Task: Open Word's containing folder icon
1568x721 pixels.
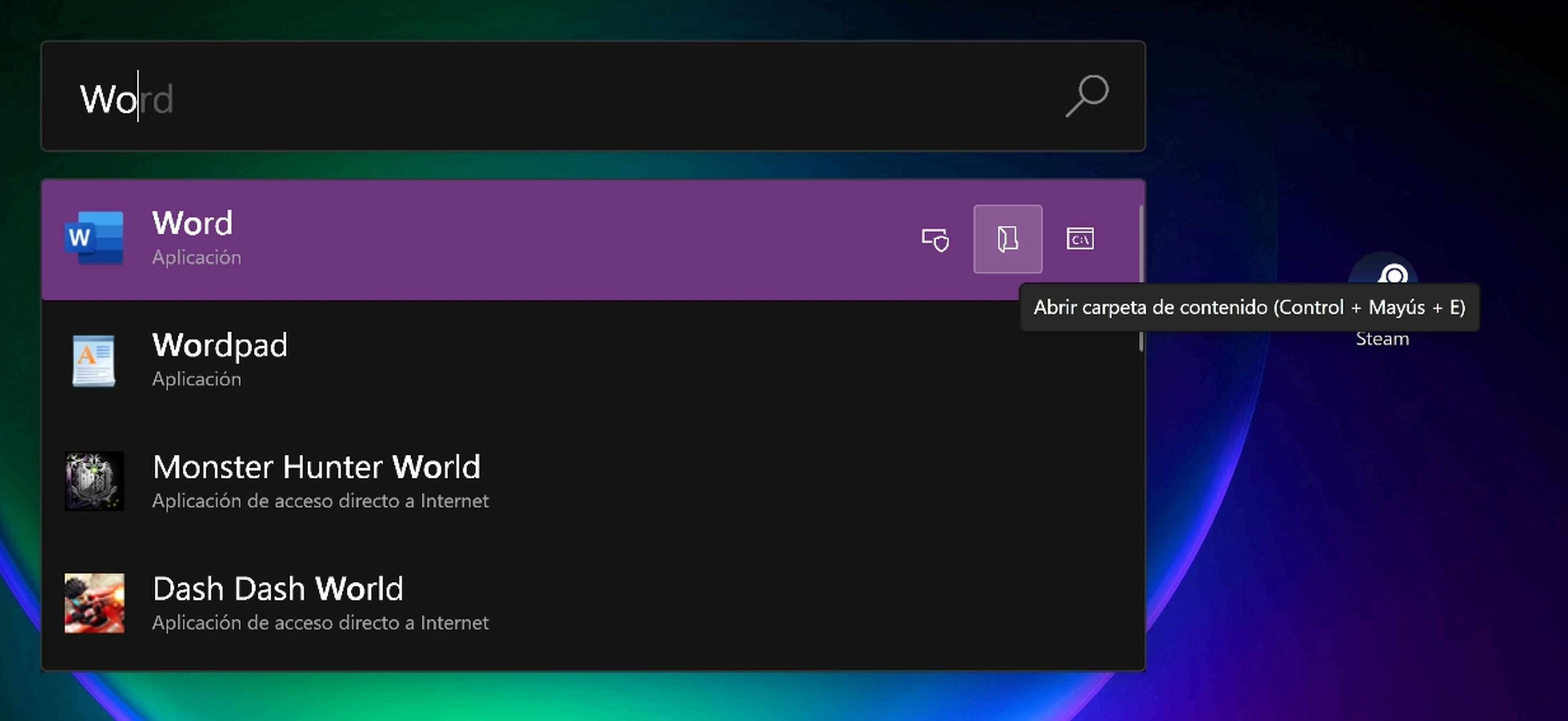Action: 1007,239
